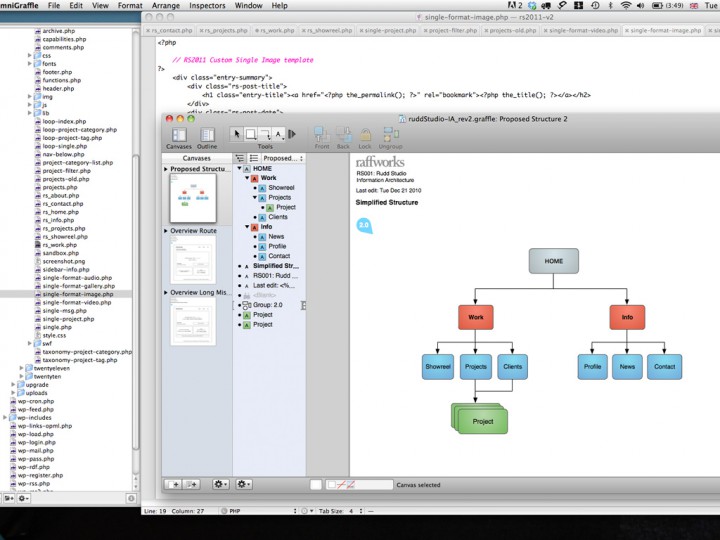Screen dimensions: 720x540
Task: Switch outline to hierarchical layers view icon
Action: pyautogui.click(x=240, y=158)
